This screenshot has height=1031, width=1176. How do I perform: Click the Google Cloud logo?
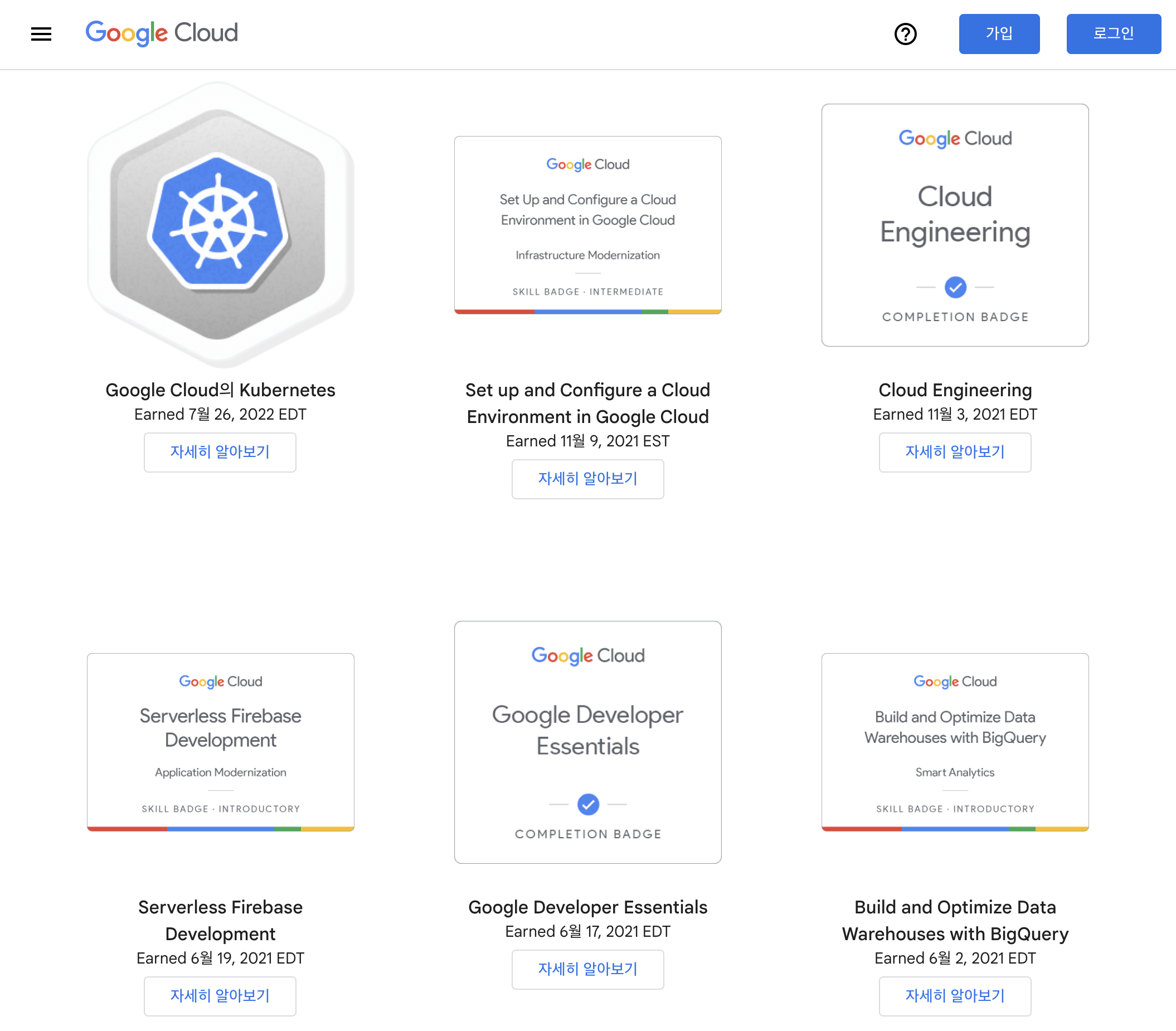coord(162,33)
